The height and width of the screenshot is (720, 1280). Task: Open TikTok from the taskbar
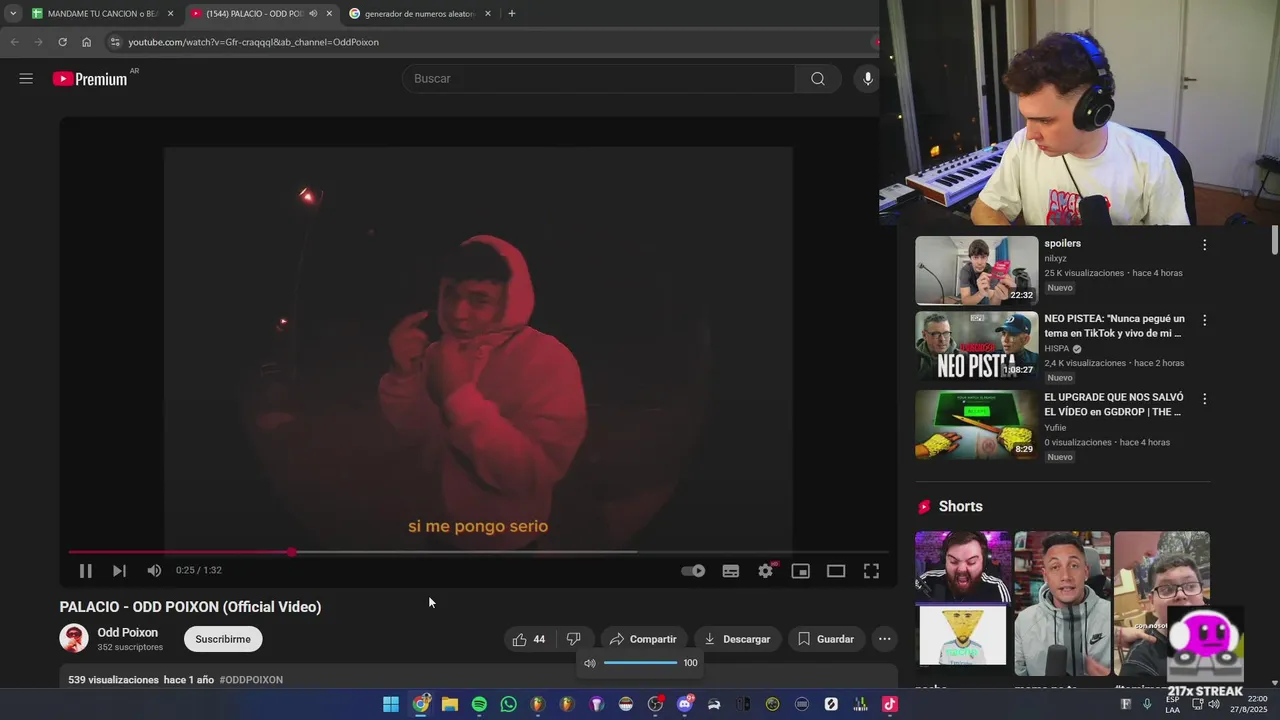[x=889, y=704]
